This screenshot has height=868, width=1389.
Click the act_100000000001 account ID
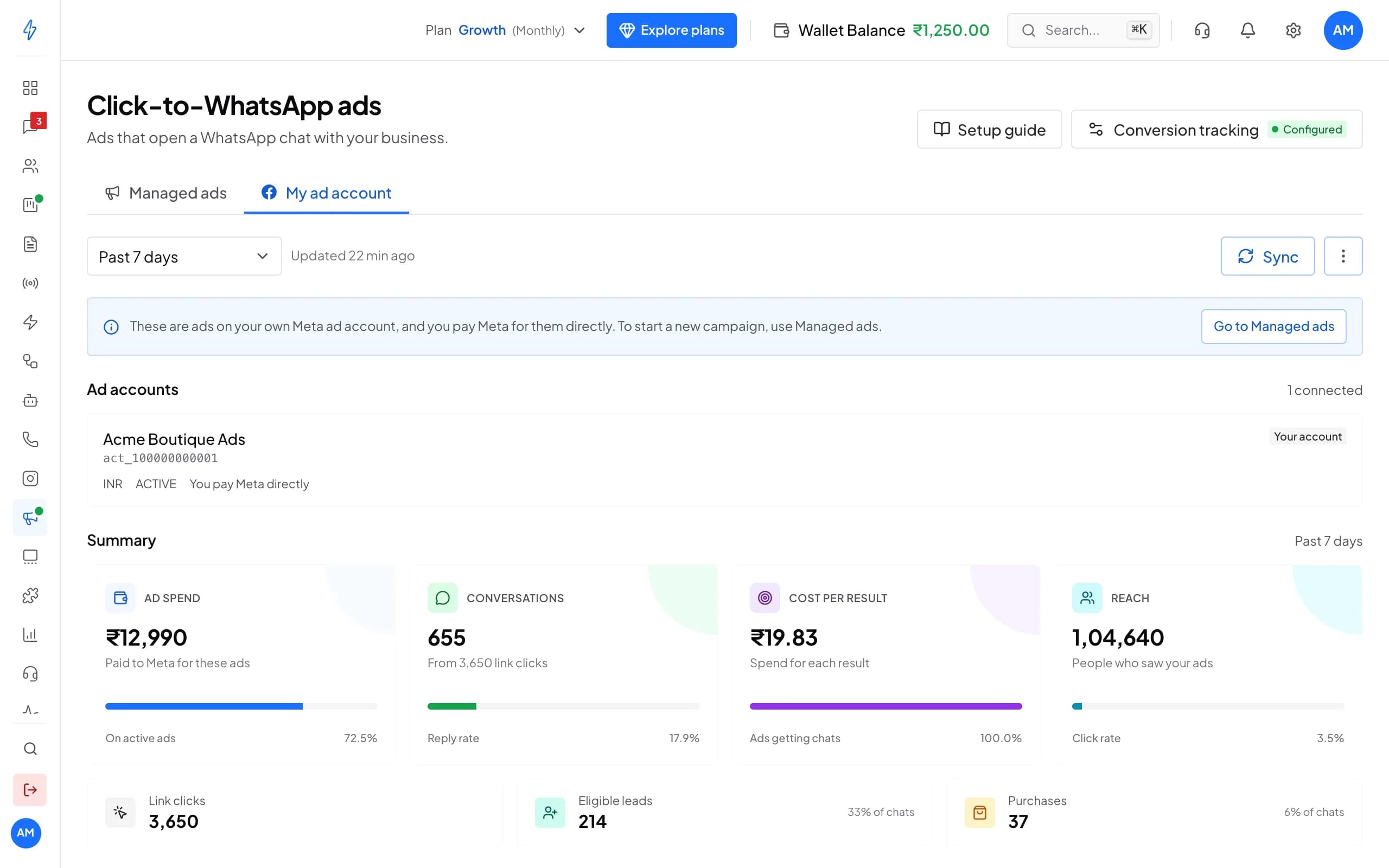[x=161, y=458]
